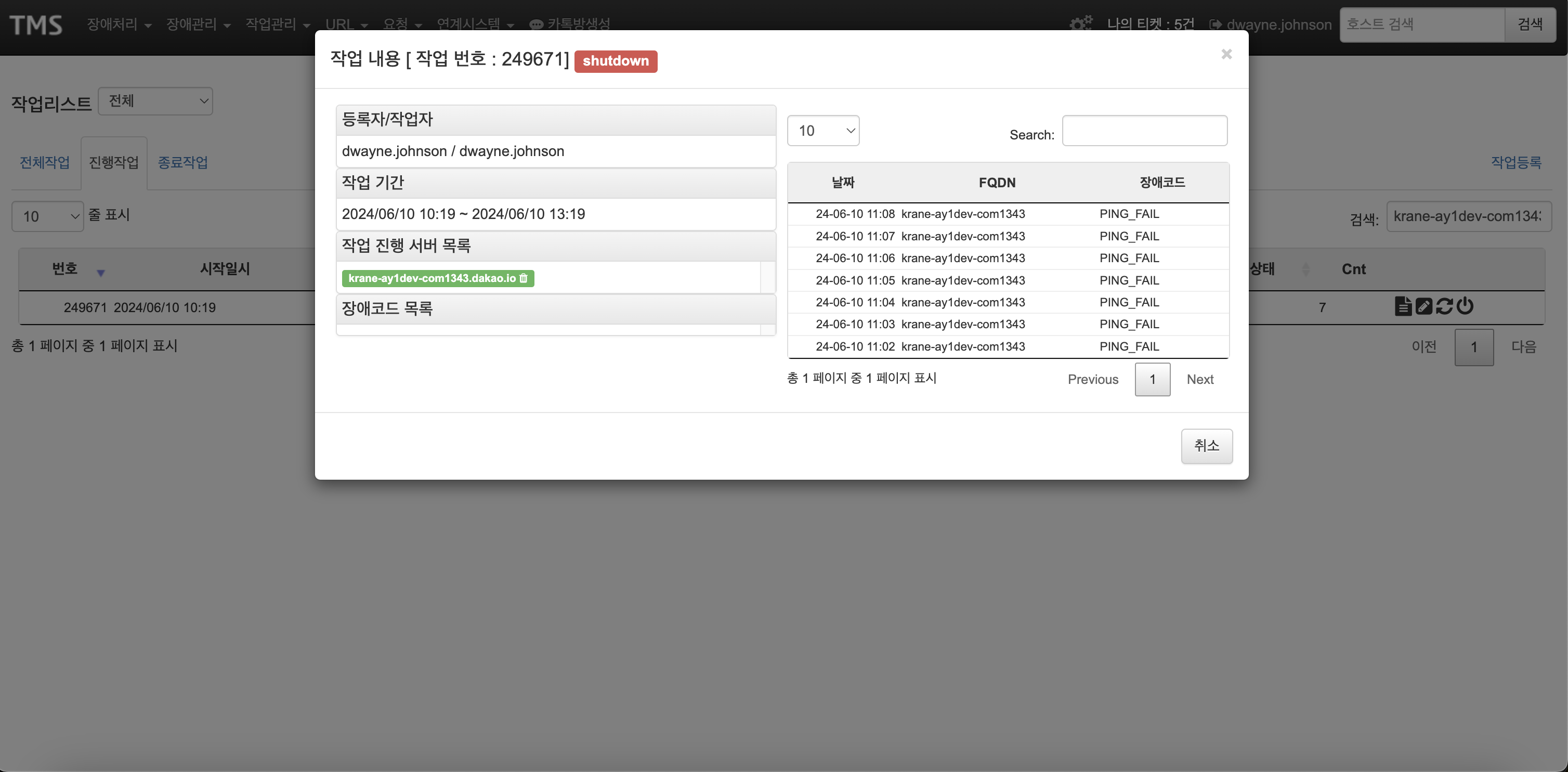Open the 장애처리 navbar menu
This screenshot has width=1568, height=772.
tap(119, 24)
